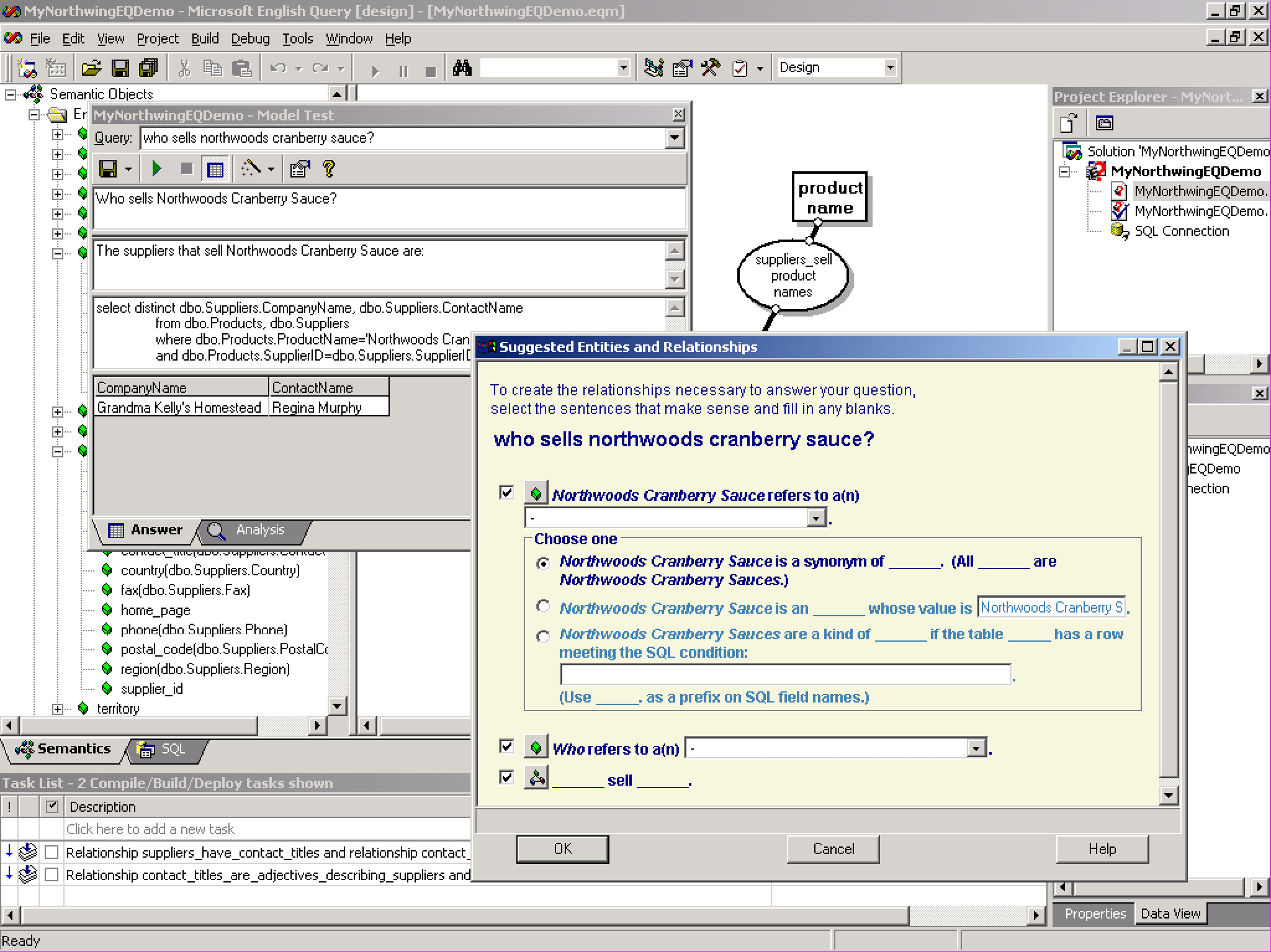Image resolution: width=1271 pixels, height=952 pixels.
Task: Run the query with green Submit arrow
Action: [156, 168]
